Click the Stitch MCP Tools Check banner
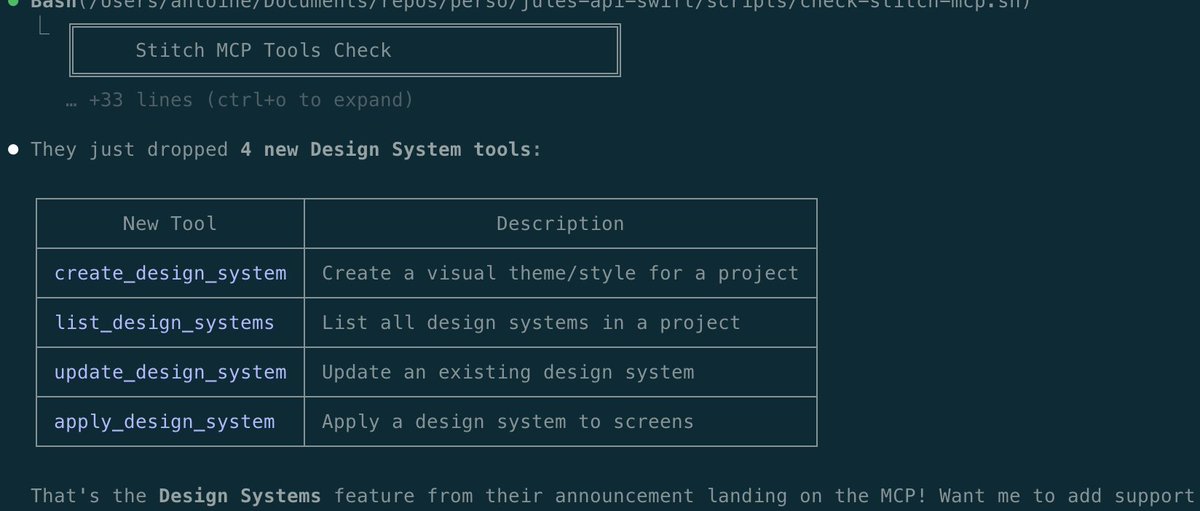 click(x=345, y=50)
